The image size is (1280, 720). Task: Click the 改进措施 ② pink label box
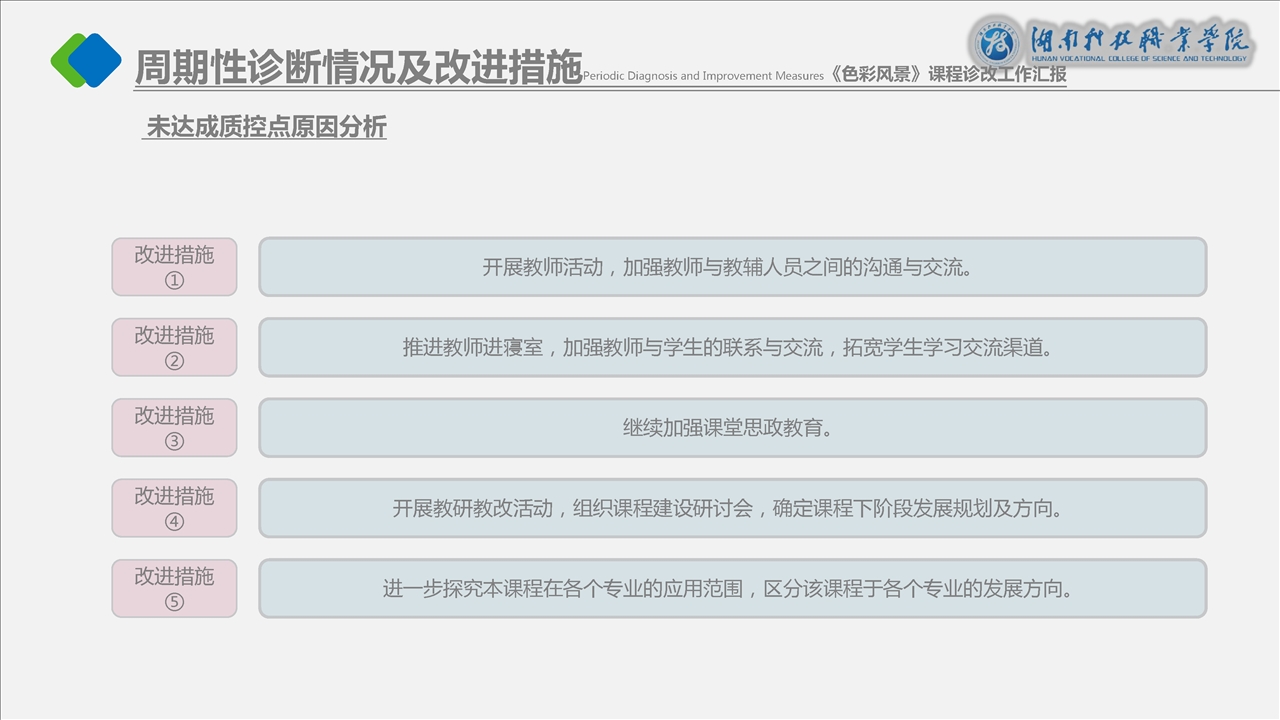[x=174, y=347]
